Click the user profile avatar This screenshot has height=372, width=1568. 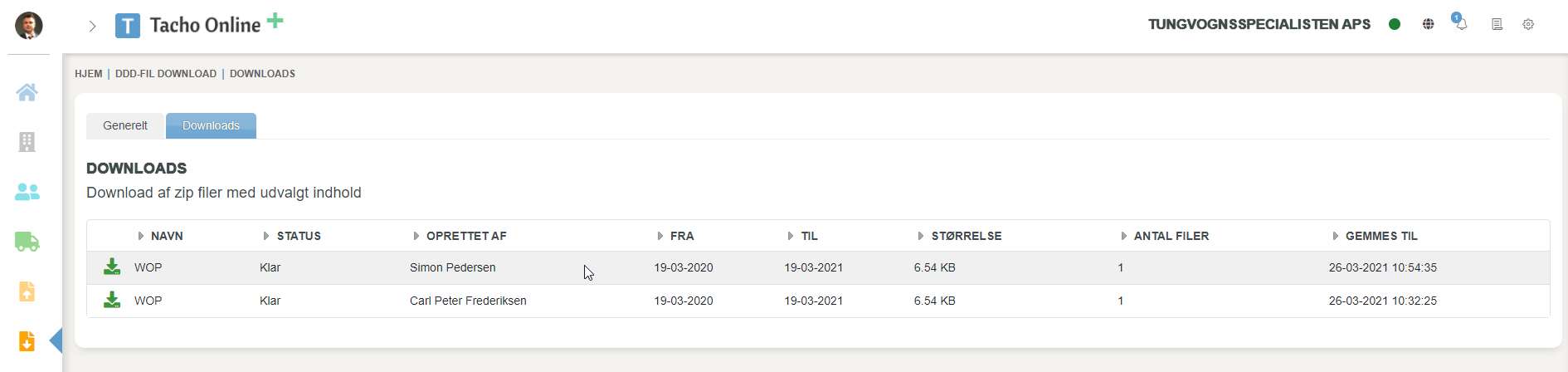pyautogui.click(x=29, y=26)
